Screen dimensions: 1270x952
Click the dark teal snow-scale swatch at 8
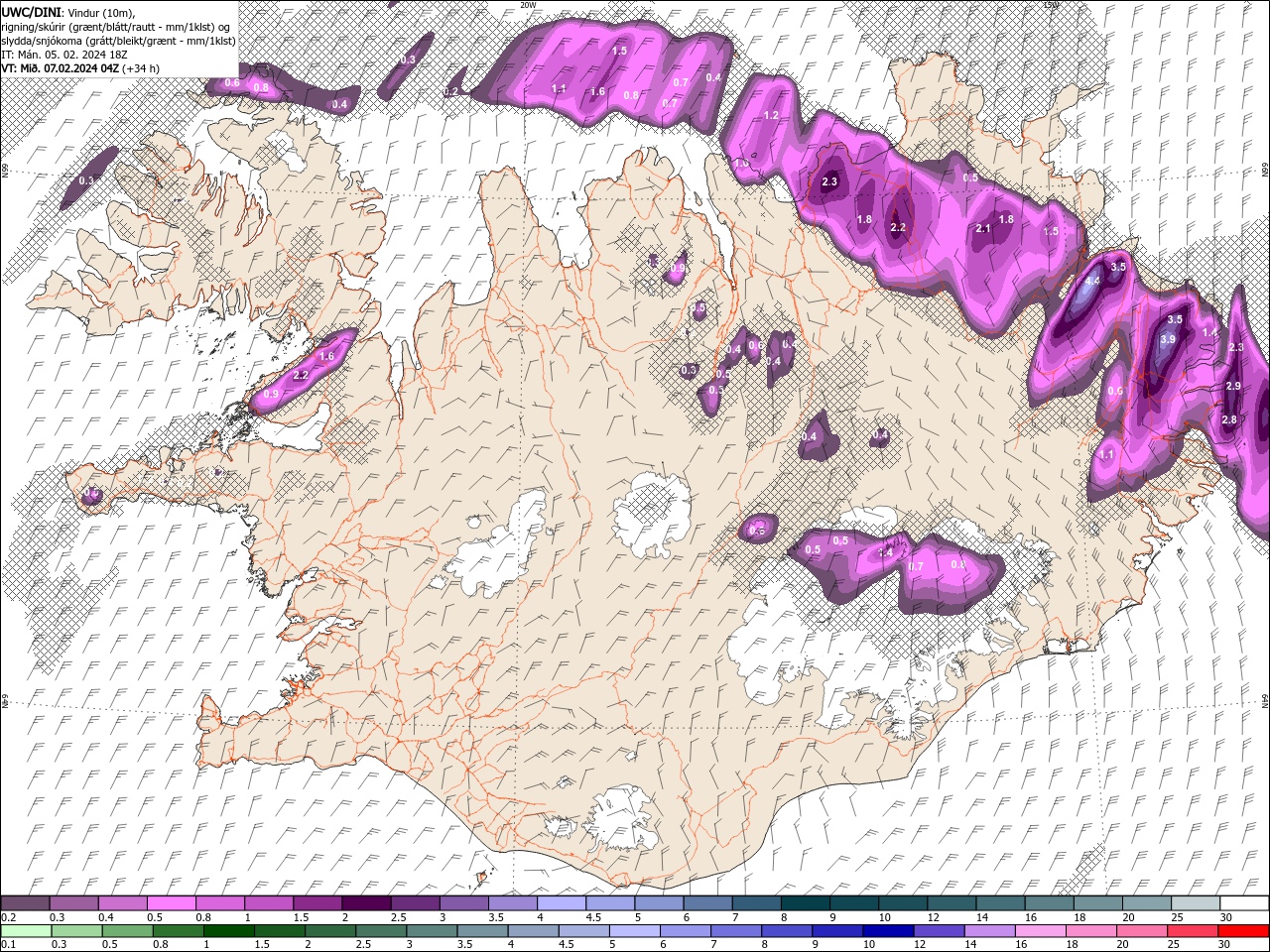(x=805, y=903)
